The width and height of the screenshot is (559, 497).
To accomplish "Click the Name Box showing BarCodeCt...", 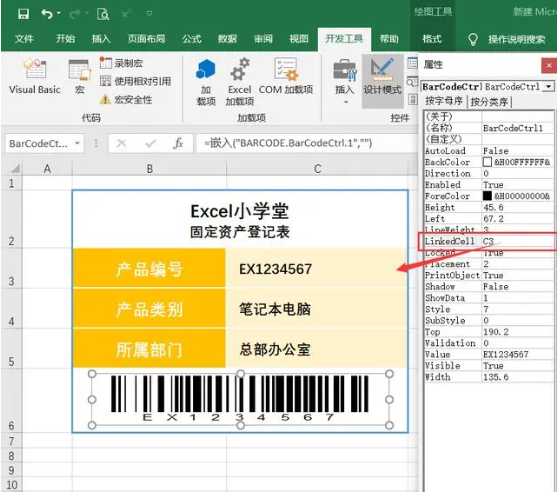I will (38, 143).
